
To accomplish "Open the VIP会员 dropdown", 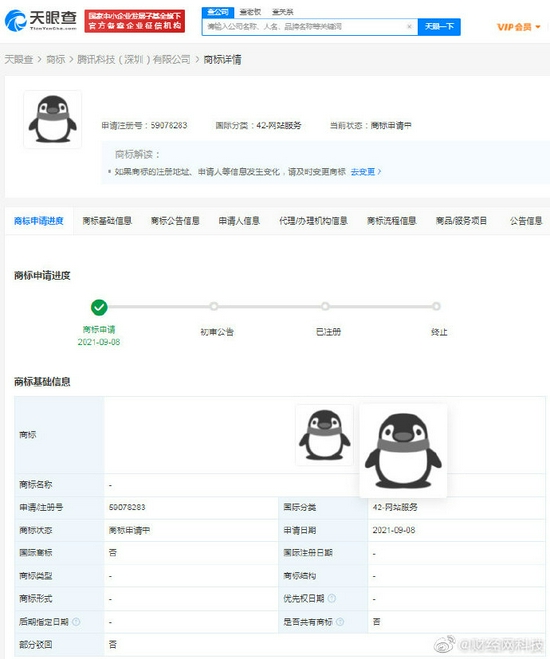I will coord(518,27).
